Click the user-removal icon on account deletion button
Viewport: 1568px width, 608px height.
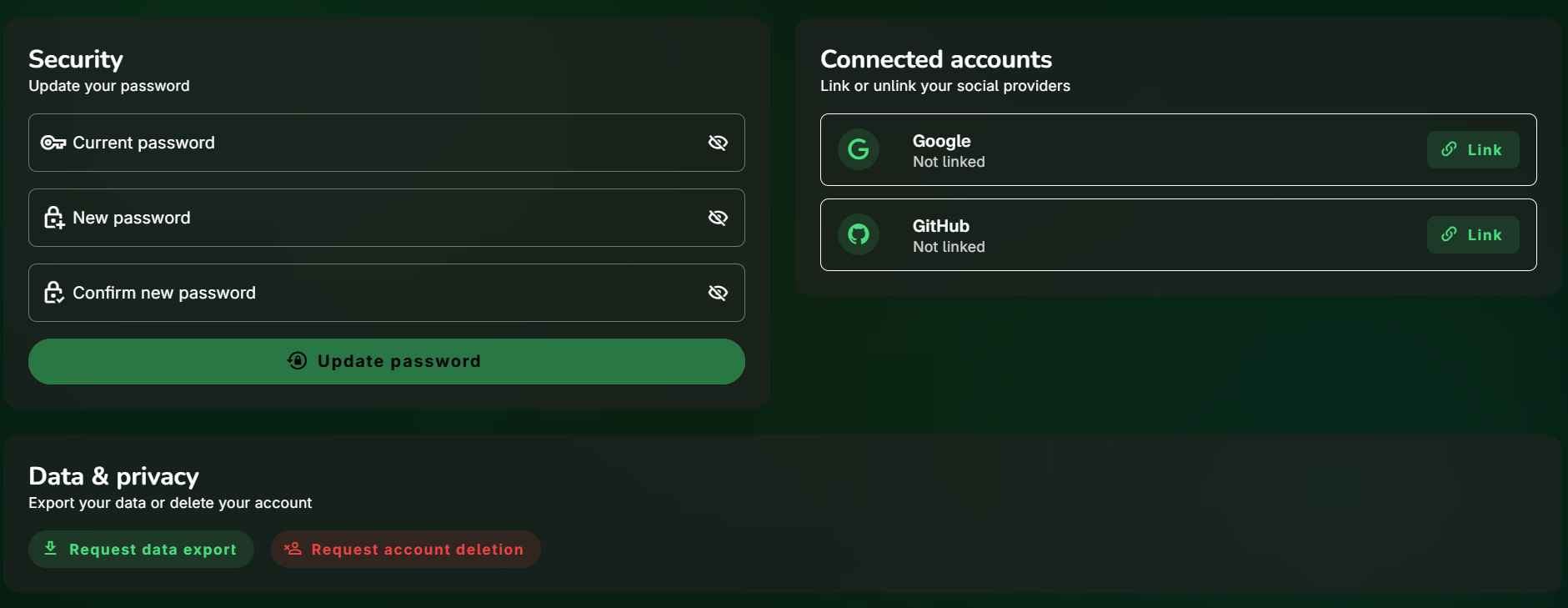[x=293, y=549]
